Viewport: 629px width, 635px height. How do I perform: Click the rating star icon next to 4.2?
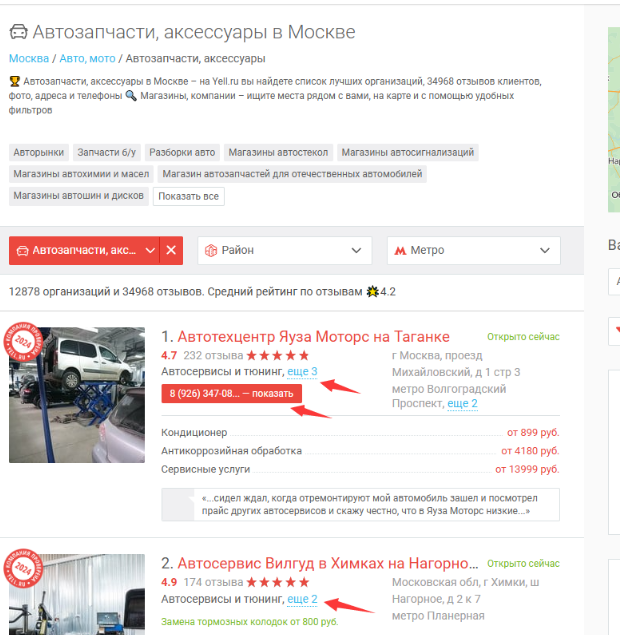coord(372,292)
